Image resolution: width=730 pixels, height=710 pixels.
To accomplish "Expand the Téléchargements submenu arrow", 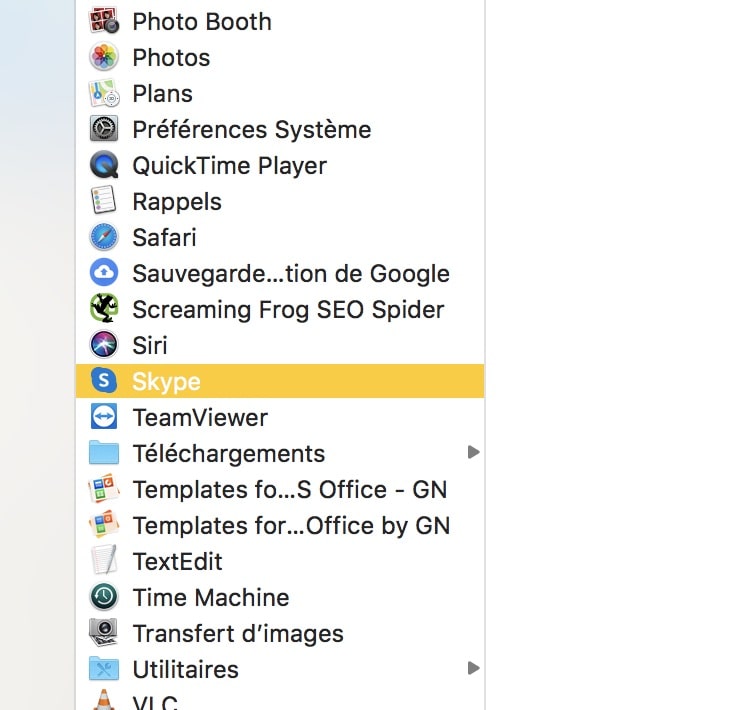I will click(473, 453).
